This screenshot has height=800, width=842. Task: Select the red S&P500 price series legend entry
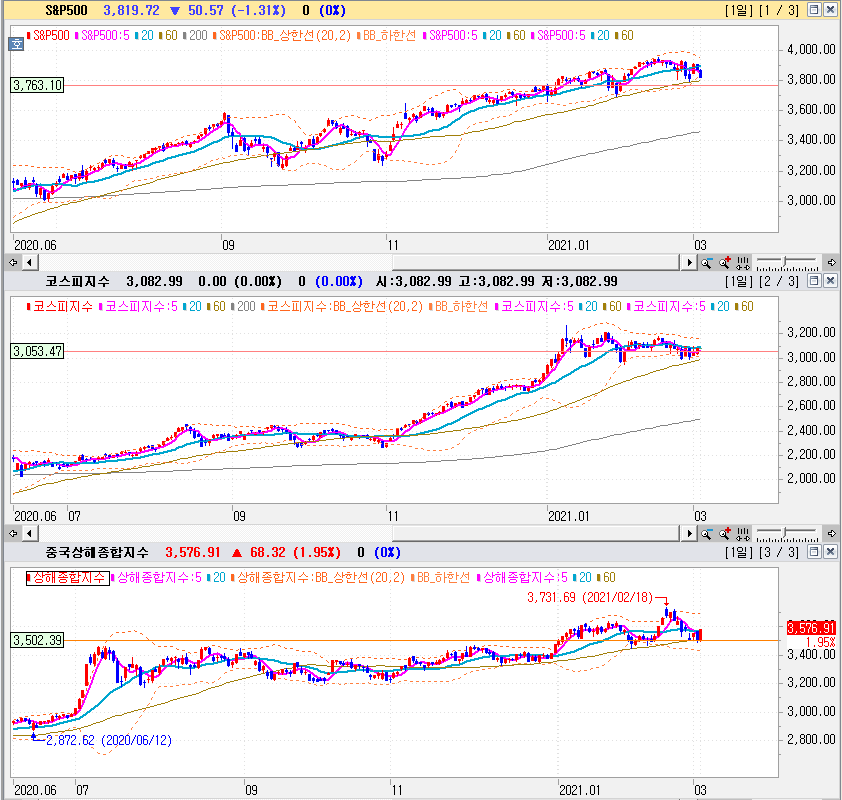pyautogui.click(x=48, y=35)
